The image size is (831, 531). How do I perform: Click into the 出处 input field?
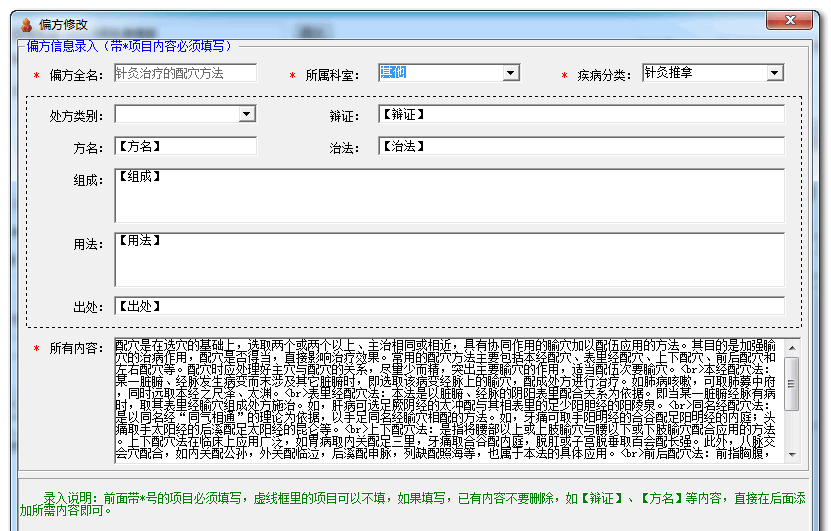449,306
